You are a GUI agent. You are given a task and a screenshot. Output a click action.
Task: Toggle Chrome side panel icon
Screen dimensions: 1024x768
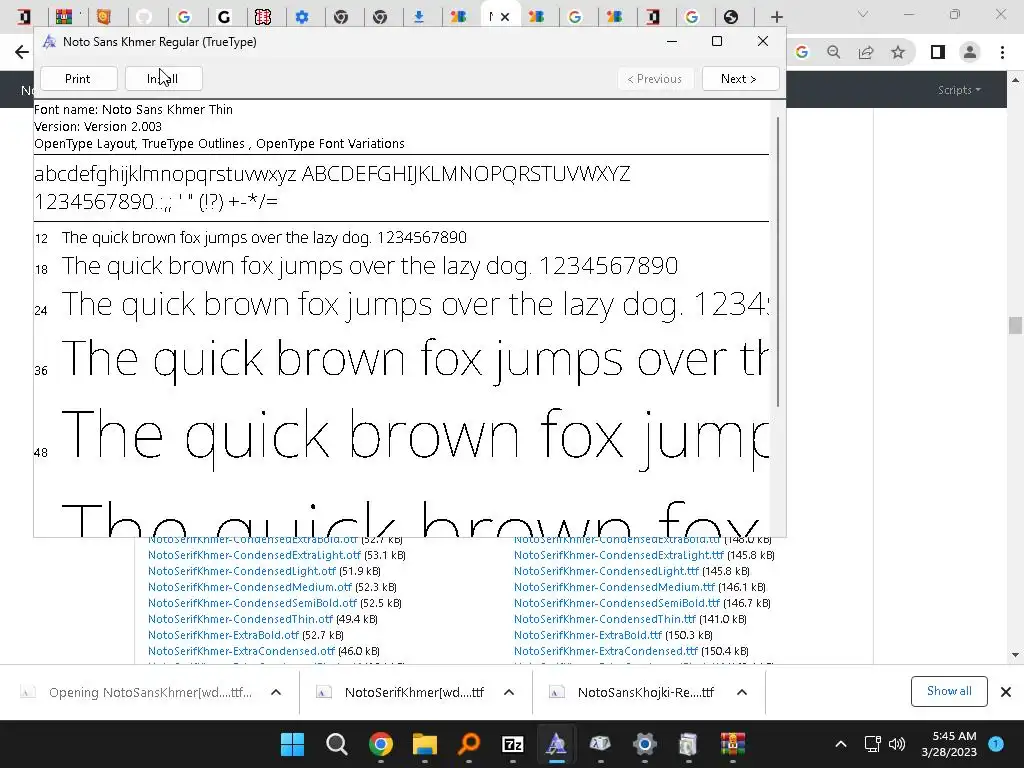point(938,52)
